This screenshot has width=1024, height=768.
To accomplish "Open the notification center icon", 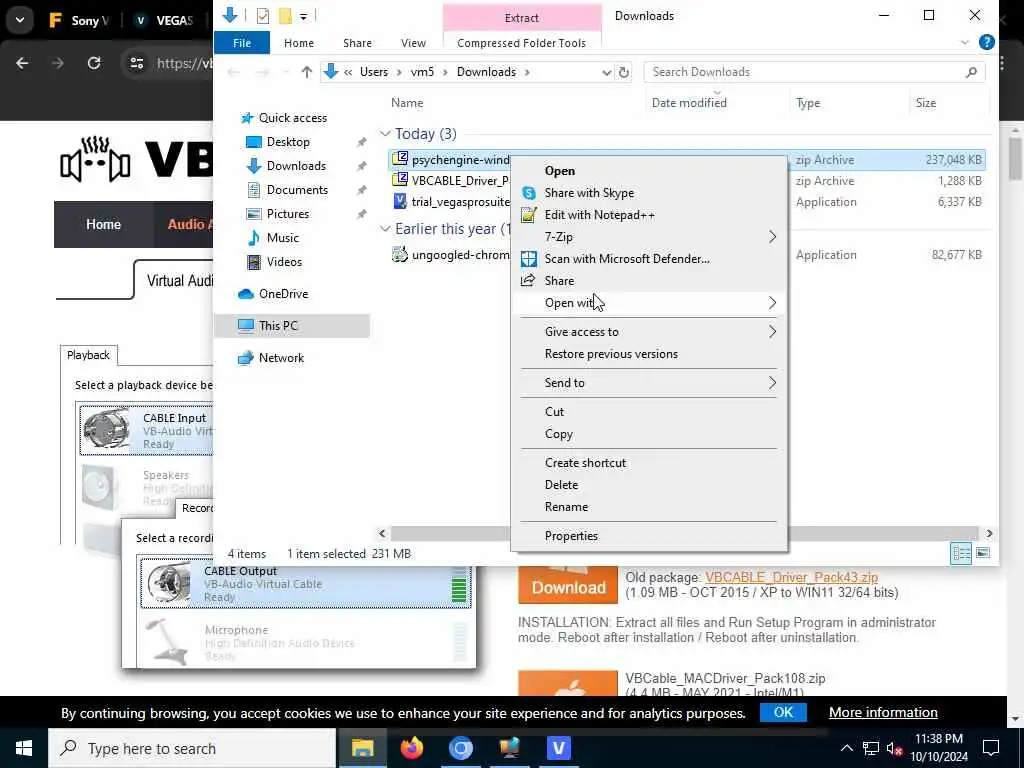I will point(991,748).
